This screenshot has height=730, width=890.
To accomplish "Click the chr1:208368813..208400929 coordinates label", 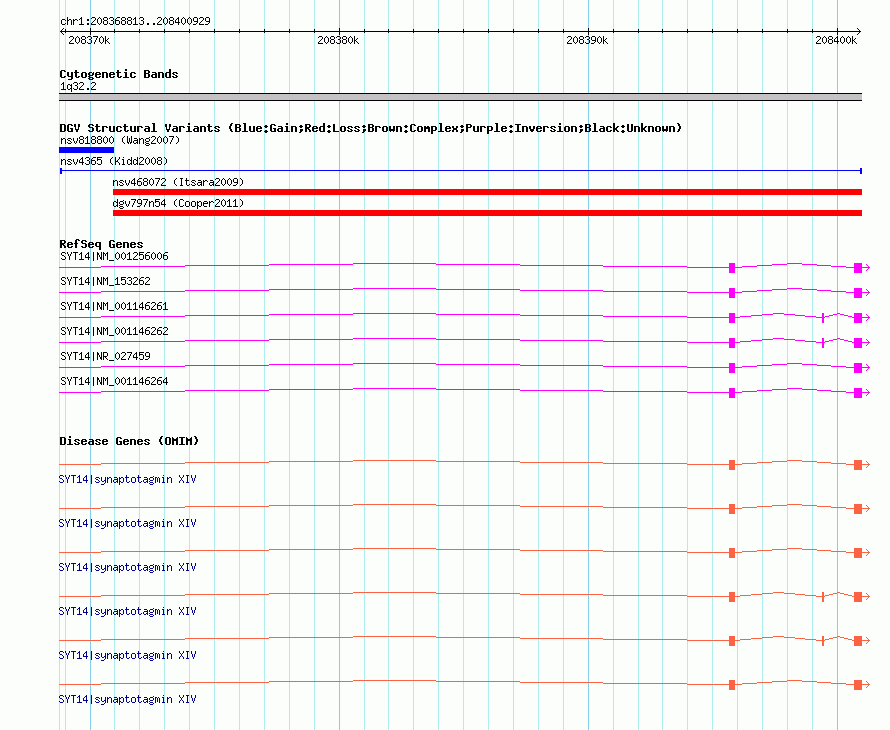I will tap(135, 21).
